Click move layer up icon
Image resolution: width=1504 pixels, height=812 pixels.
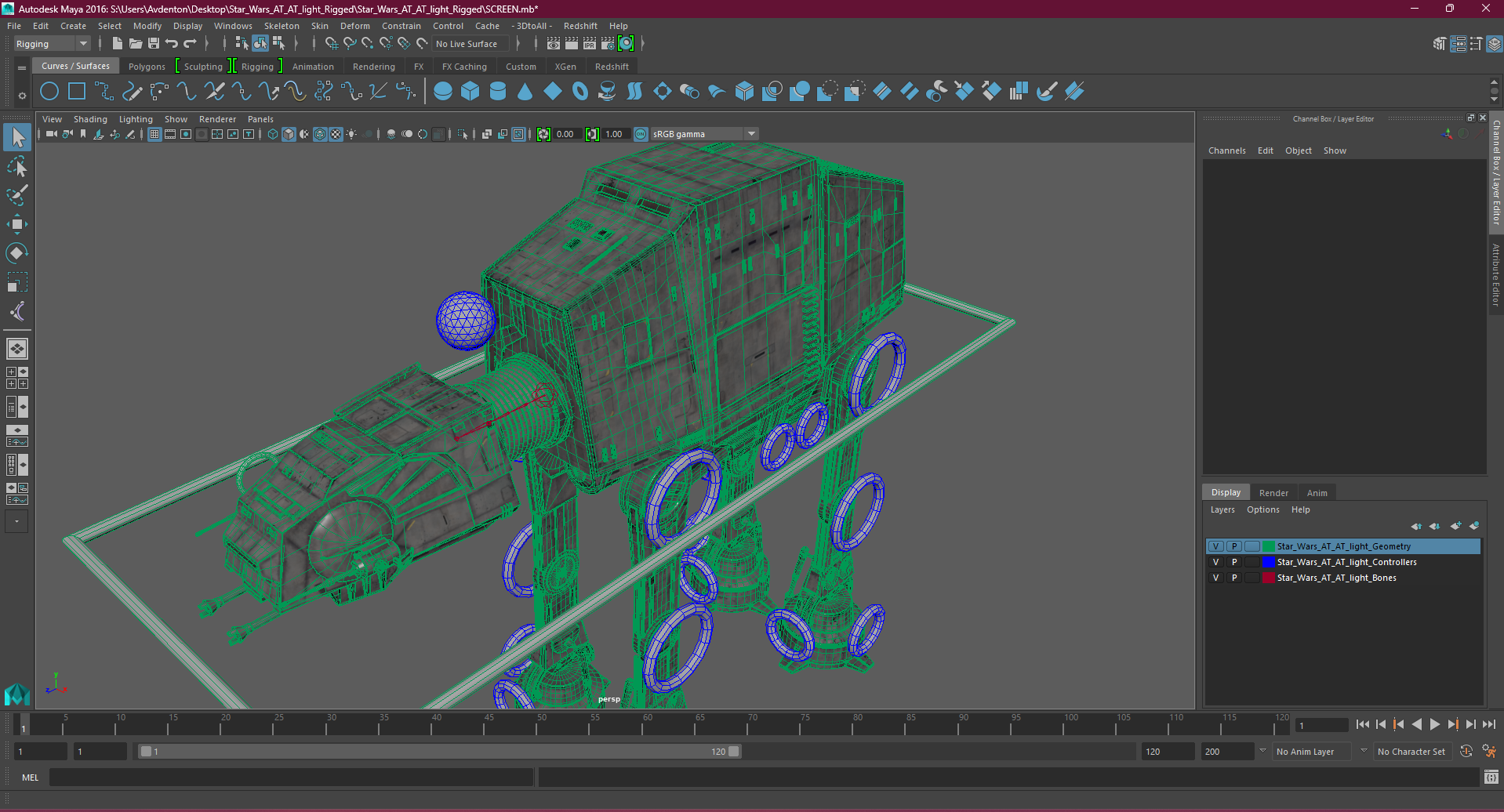pyautogui.click(x=1416, y=526)
